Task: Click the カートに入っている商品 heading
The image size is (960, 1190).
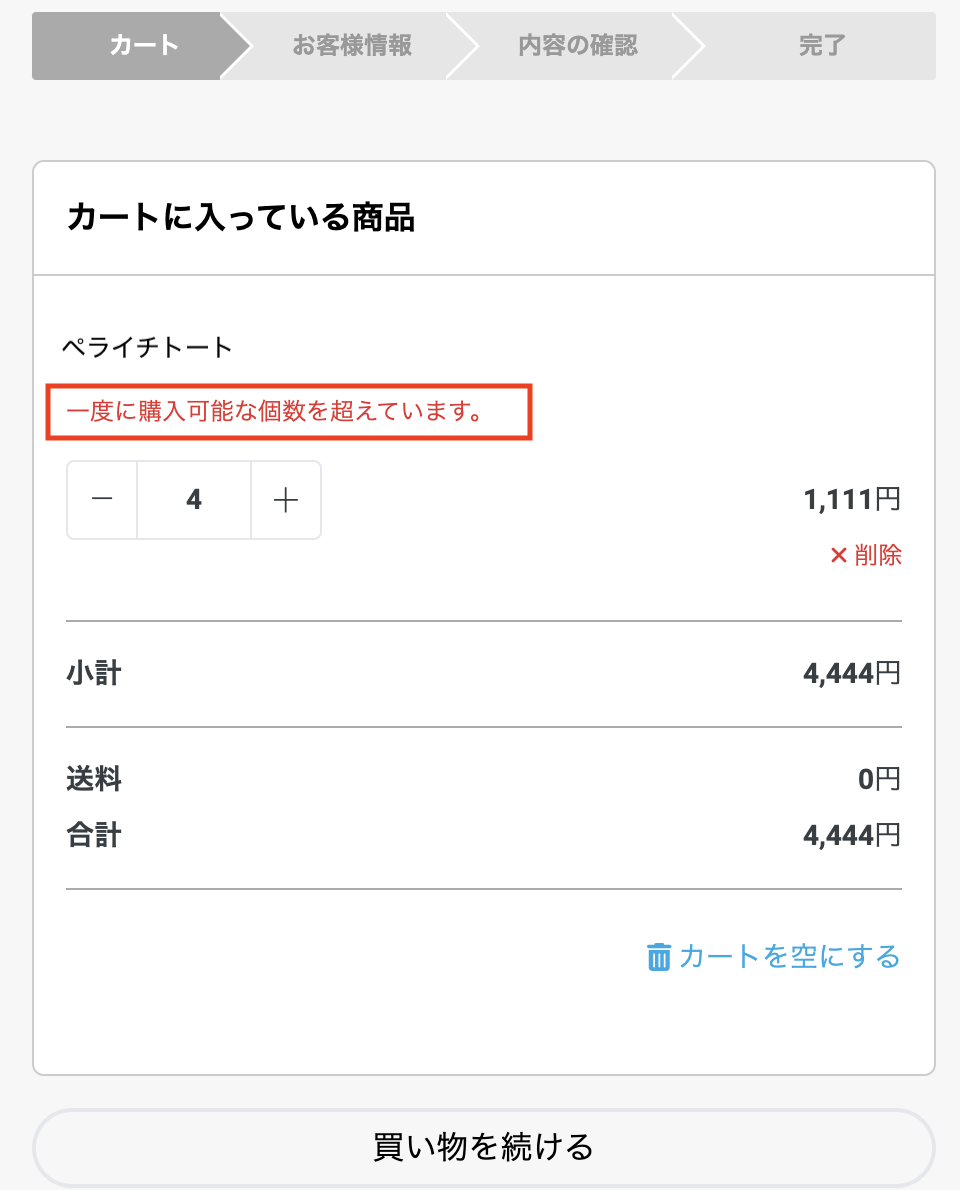Action: [x=240, y=217]
